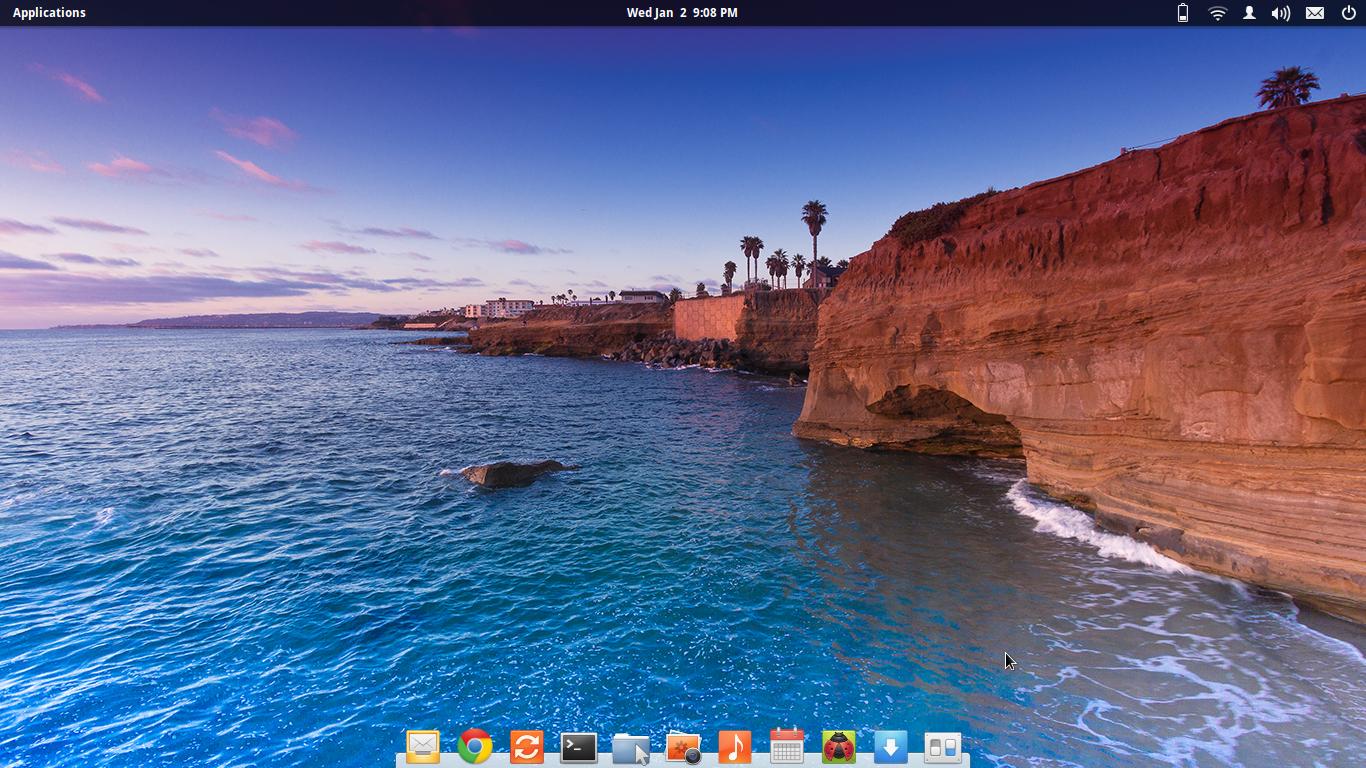Open the Terminal from the dock
Image resolution: width=1366 pixels, height=768 pixels.
click(x=579, y=747)
